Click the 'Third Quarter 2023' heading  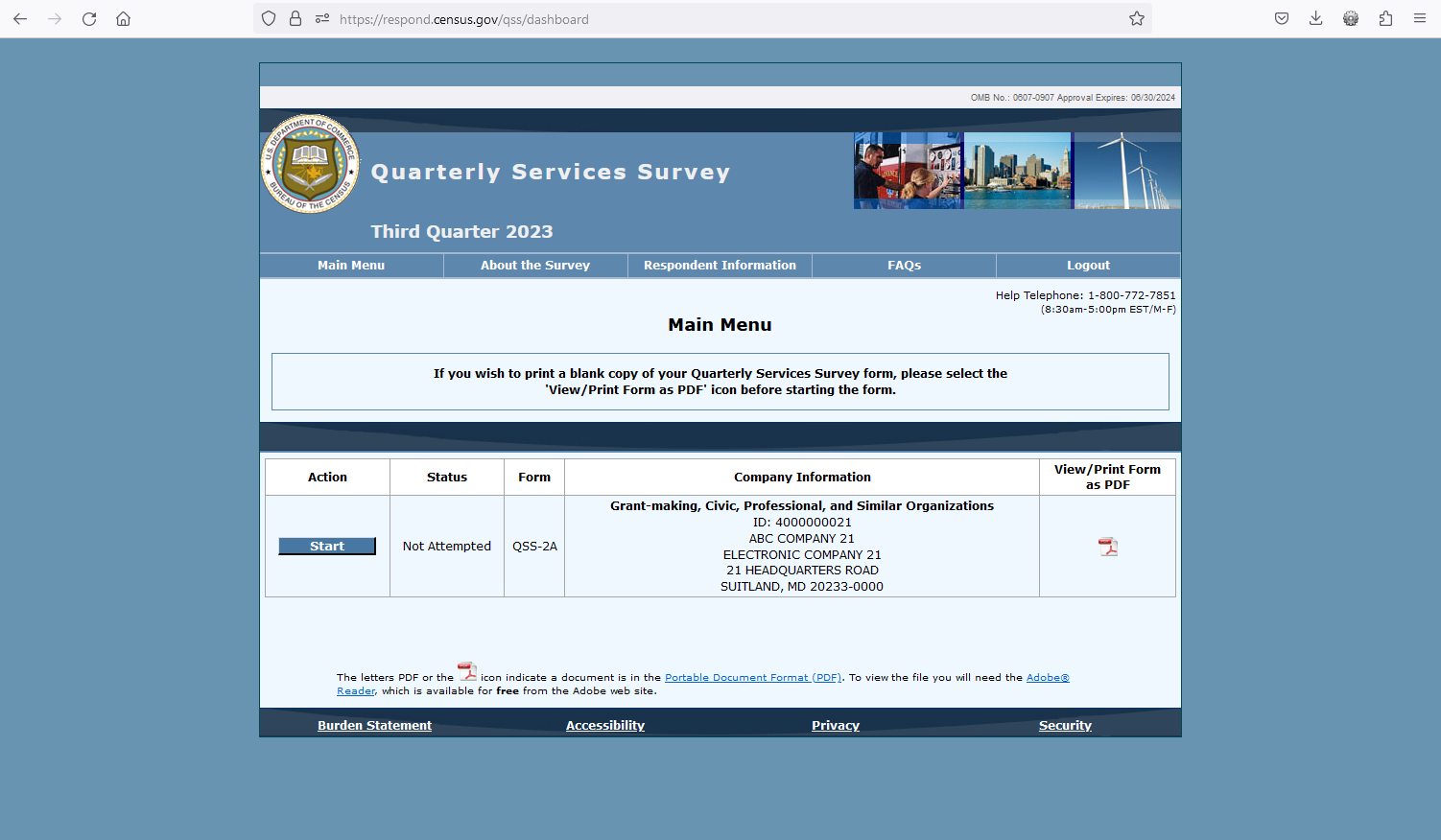click(462, 232)
